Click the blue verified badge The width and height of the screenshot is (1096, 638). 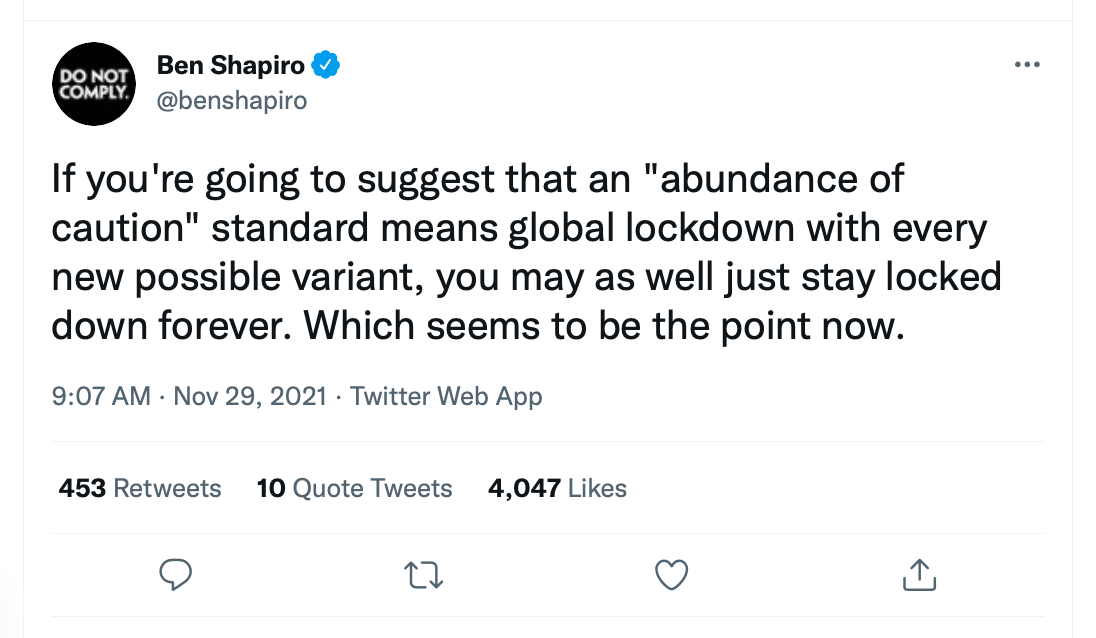click(326, 66)
